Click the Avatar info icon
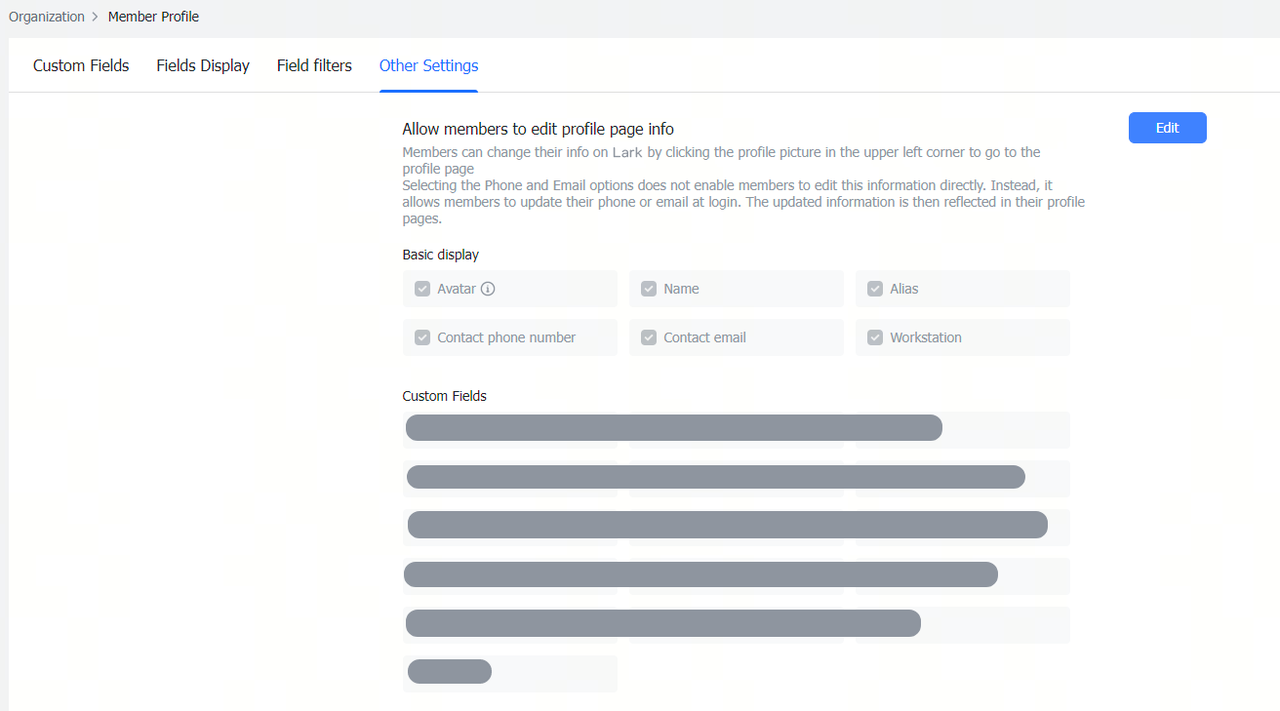This screenshot has width=1280, height=711. point(488,289)
